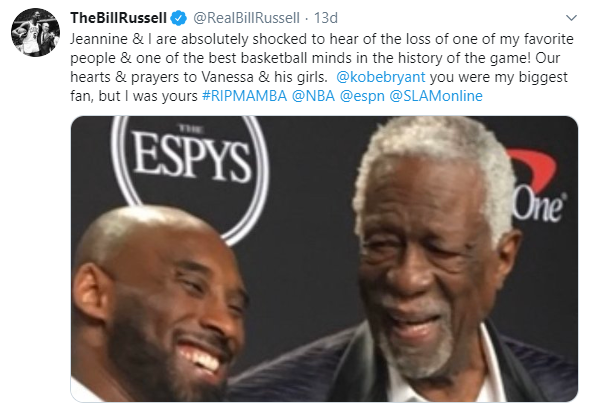Expand the tweet options chevron menu

pyautogui.click(x=571, y=18)
